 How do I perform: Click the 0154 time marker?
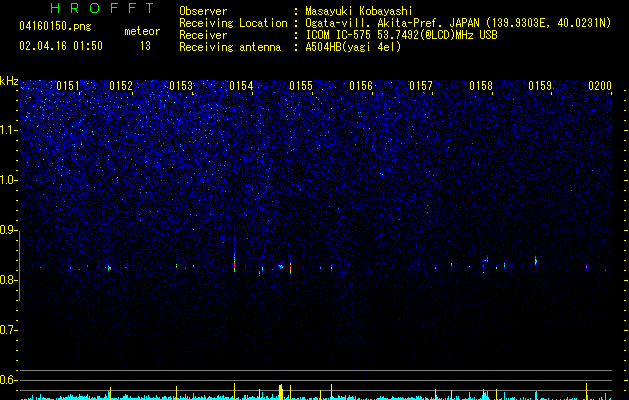[x=241, y=86]
